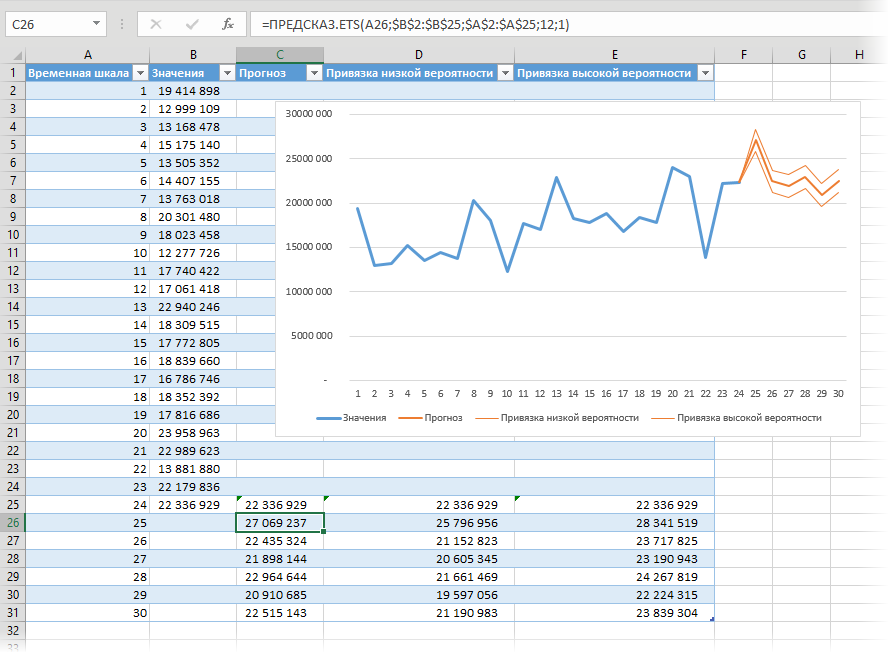889x653 pixels.
Task: Click the Insert Function fx icon
Action: tap(228, 24)
